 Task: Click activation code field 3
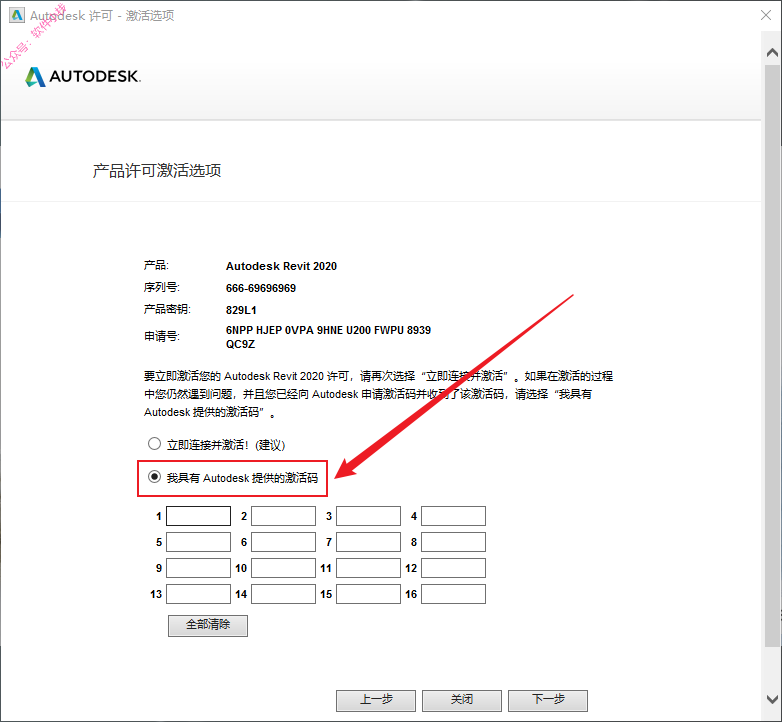coord(369,516)
